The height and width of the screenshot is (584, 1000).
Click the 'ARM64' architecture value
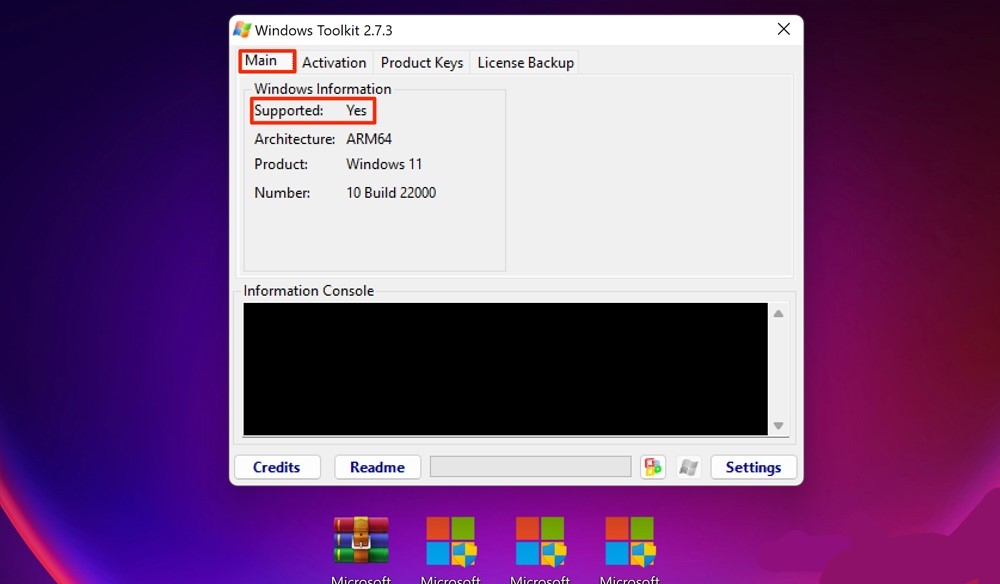click(369, 139)
